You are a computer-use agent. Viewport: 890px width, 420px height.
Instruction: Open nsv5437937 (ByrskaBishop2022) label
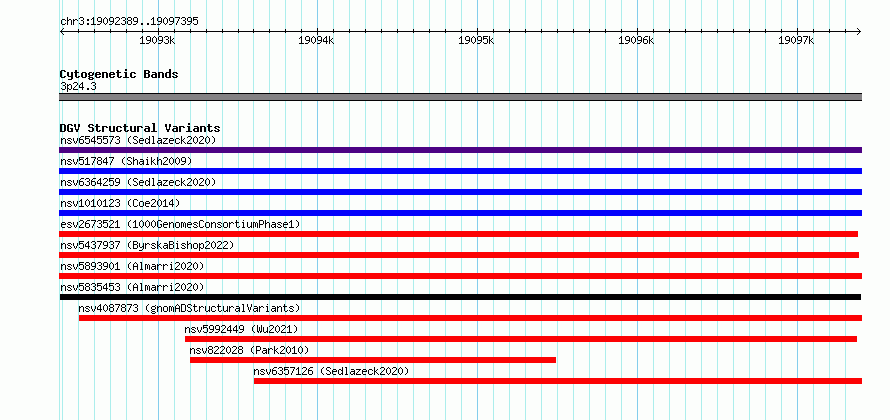[147, 245]
